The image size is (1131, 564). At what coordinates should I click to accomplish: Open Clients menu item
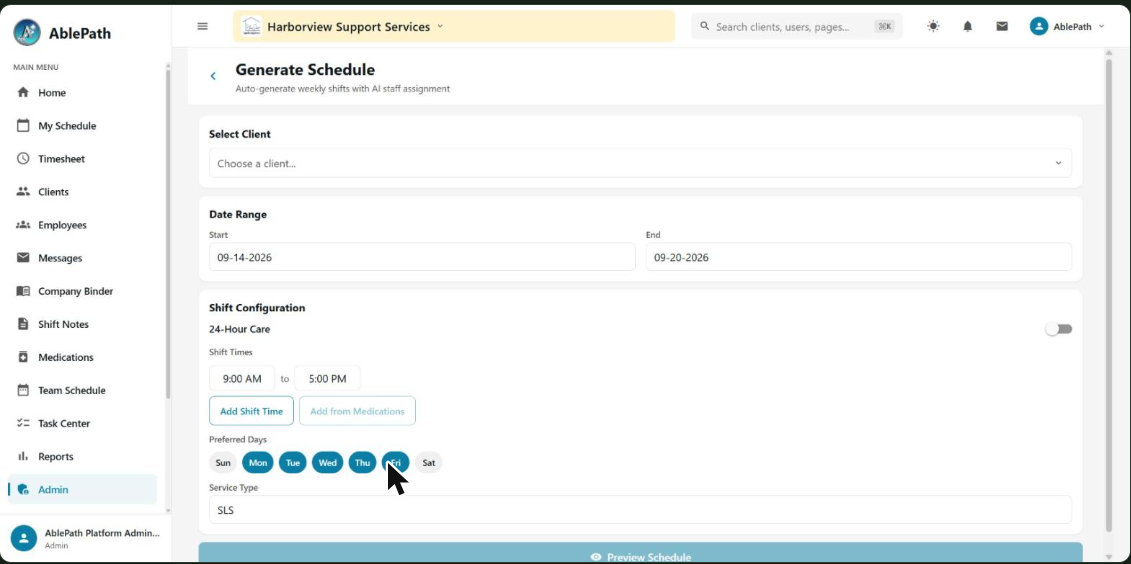click(x=82, y=192)
